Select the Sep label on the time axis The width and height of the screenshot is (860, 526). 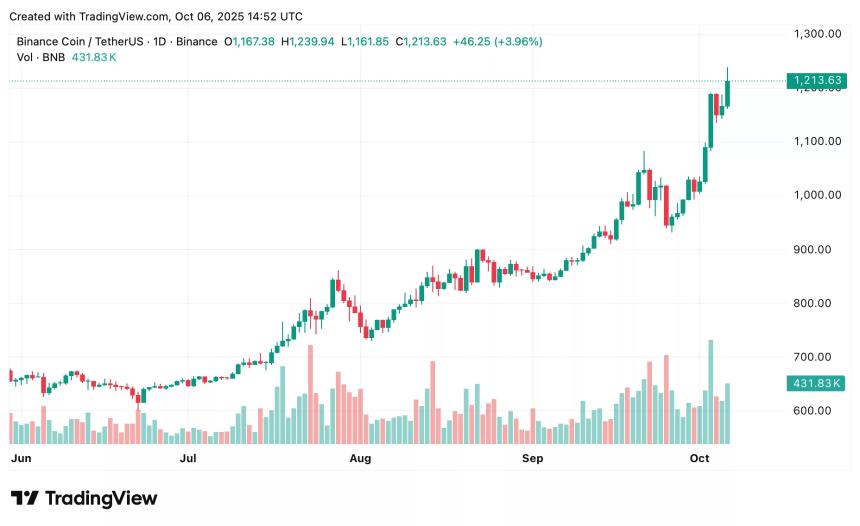(x=533, y=459)
